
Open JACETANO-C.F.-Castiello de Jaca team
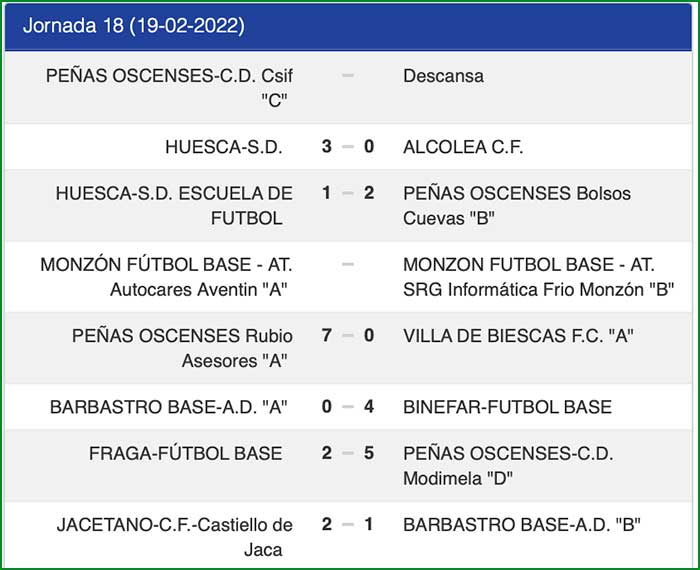[175, 536]
